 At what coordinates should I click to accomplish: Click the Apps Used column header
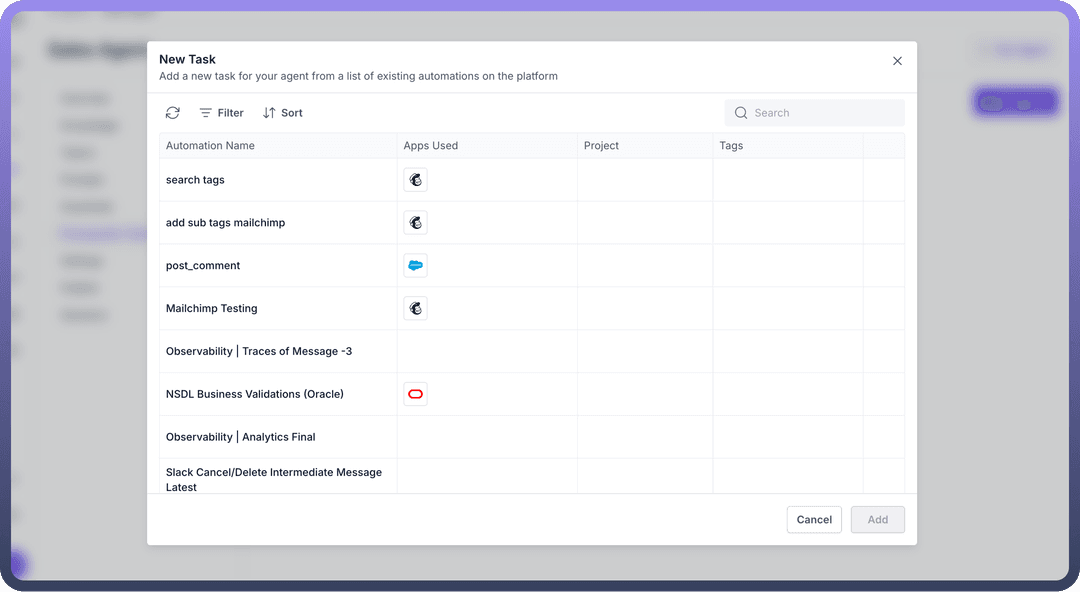click(431, 146)
